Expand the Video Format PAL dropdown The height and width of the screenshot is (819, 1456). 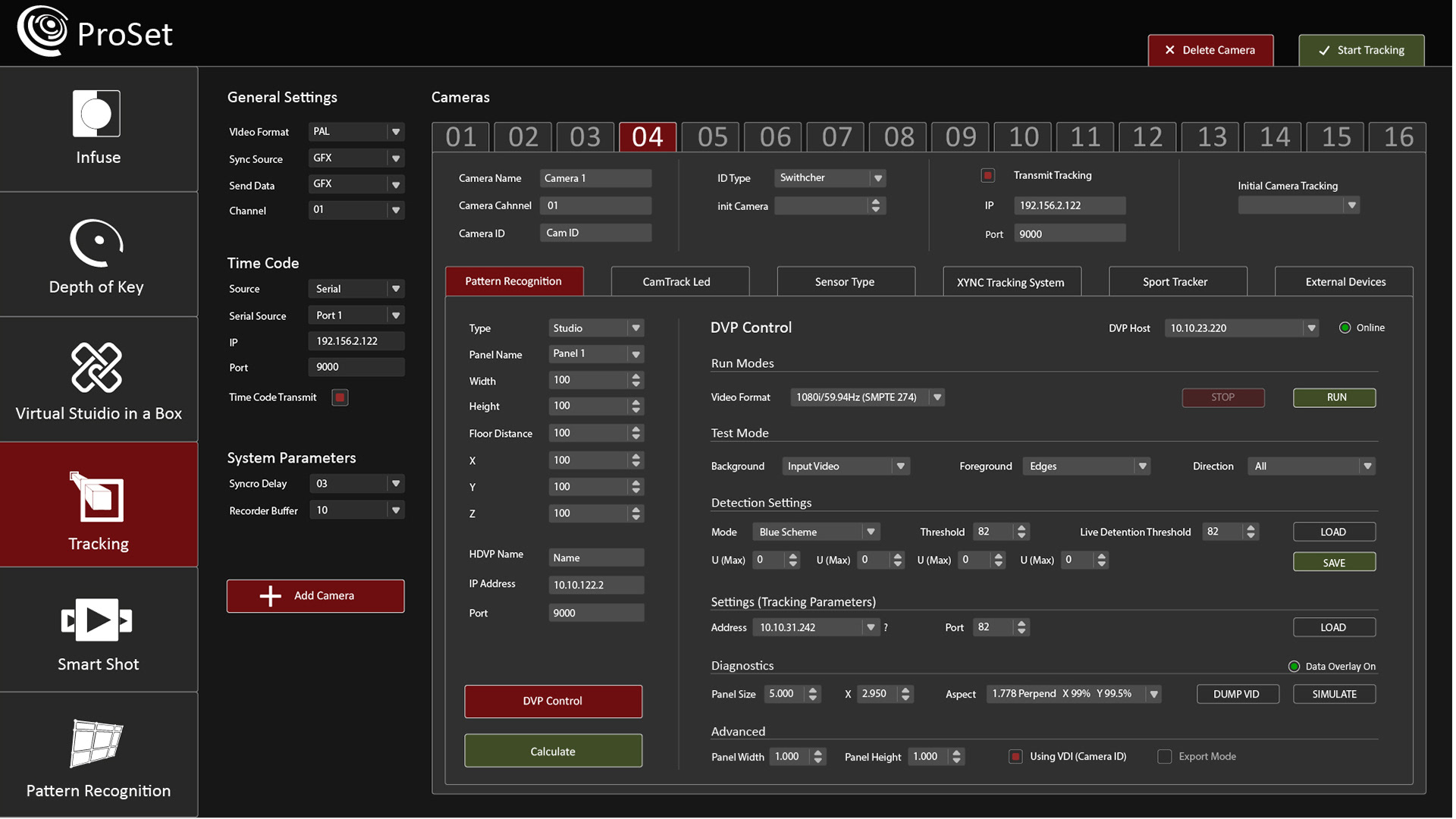click(x=395, y=132)
